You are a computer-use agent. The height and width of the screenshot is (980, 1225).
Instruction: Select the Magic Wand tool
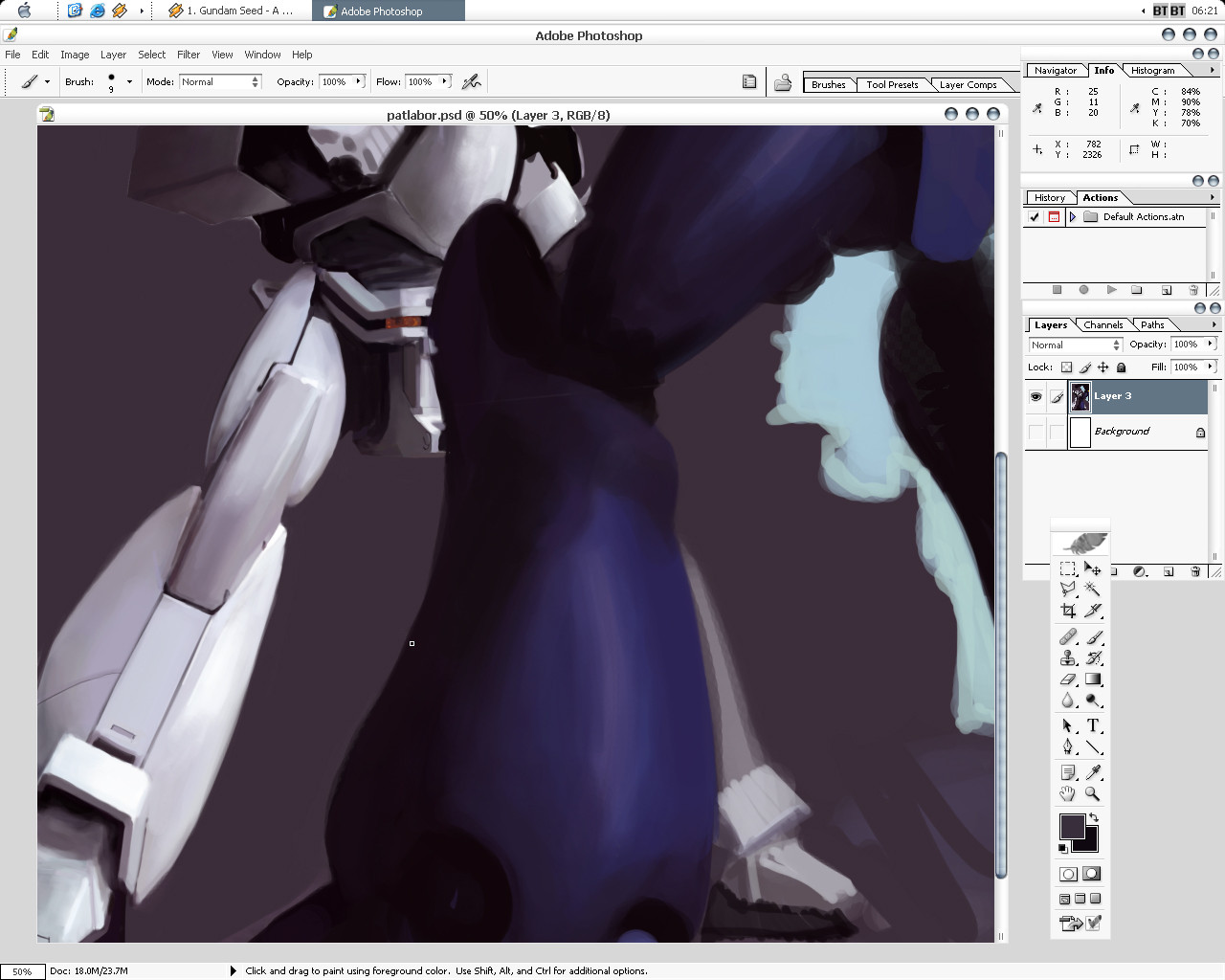(1093, 590)
